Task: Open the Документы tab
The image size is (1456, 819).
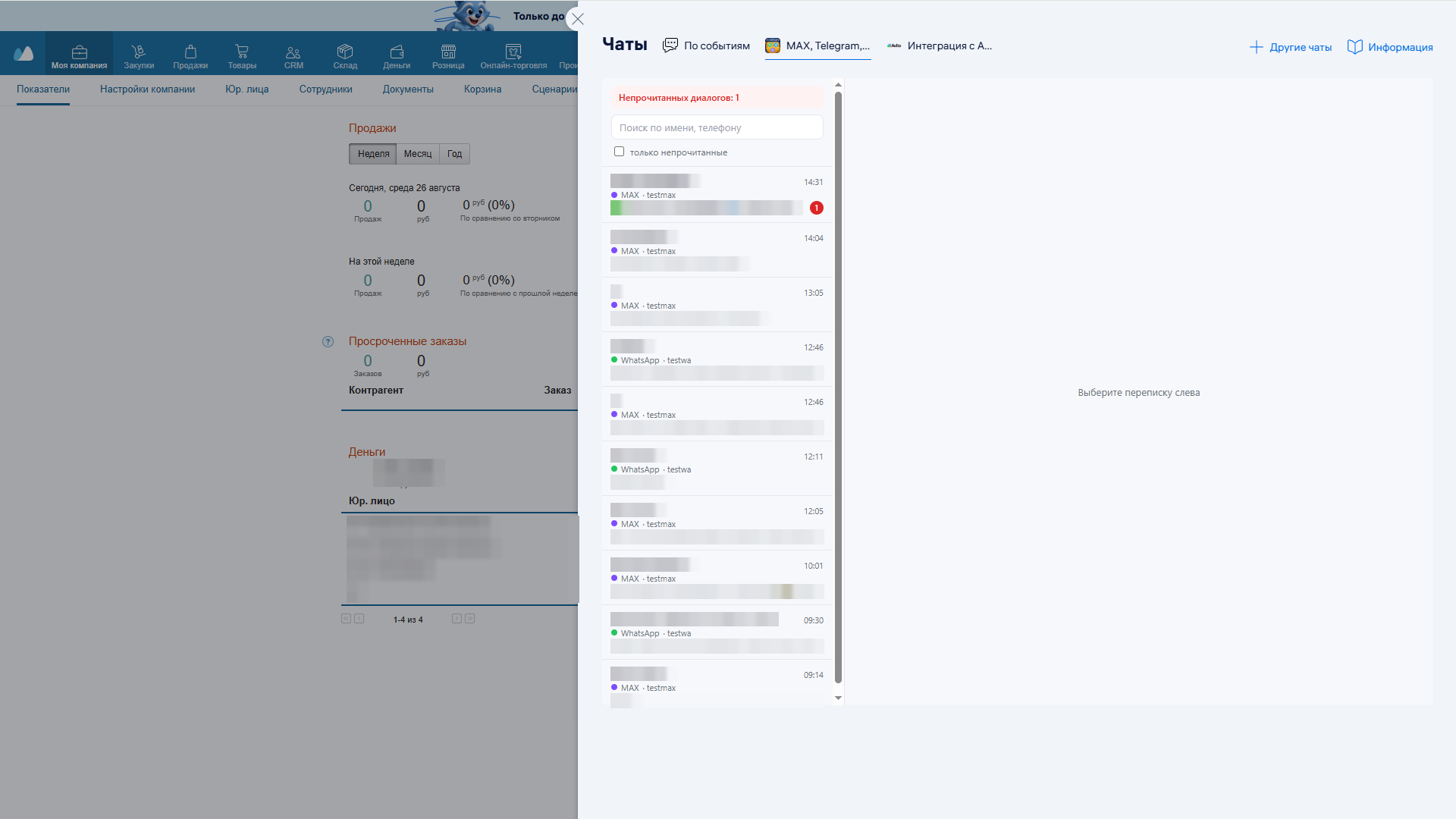Action: coord(408,89)
